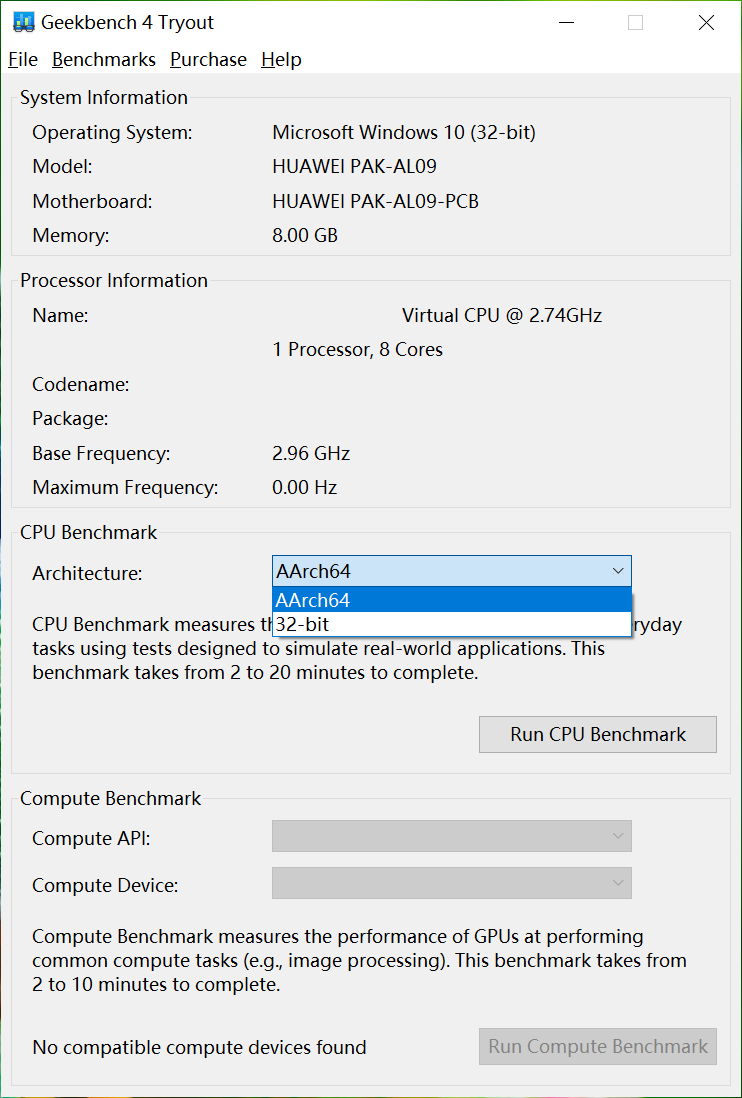The width and height of the screenshot is (742, 1098).
Task: Click the 'Virtual CPU @ 2.74GHz' text
Action: tap(502, 316)
